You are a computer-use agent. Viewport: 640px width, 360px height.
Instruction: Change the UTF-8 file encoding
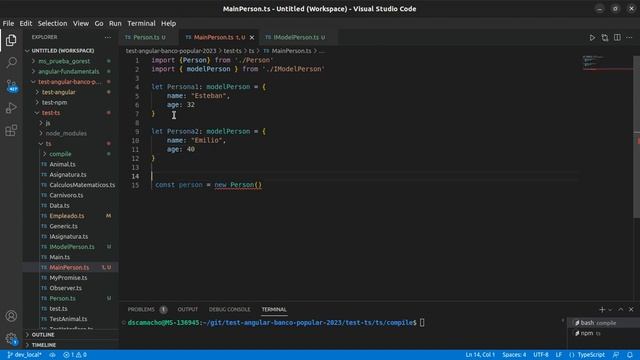click(541, 355)
